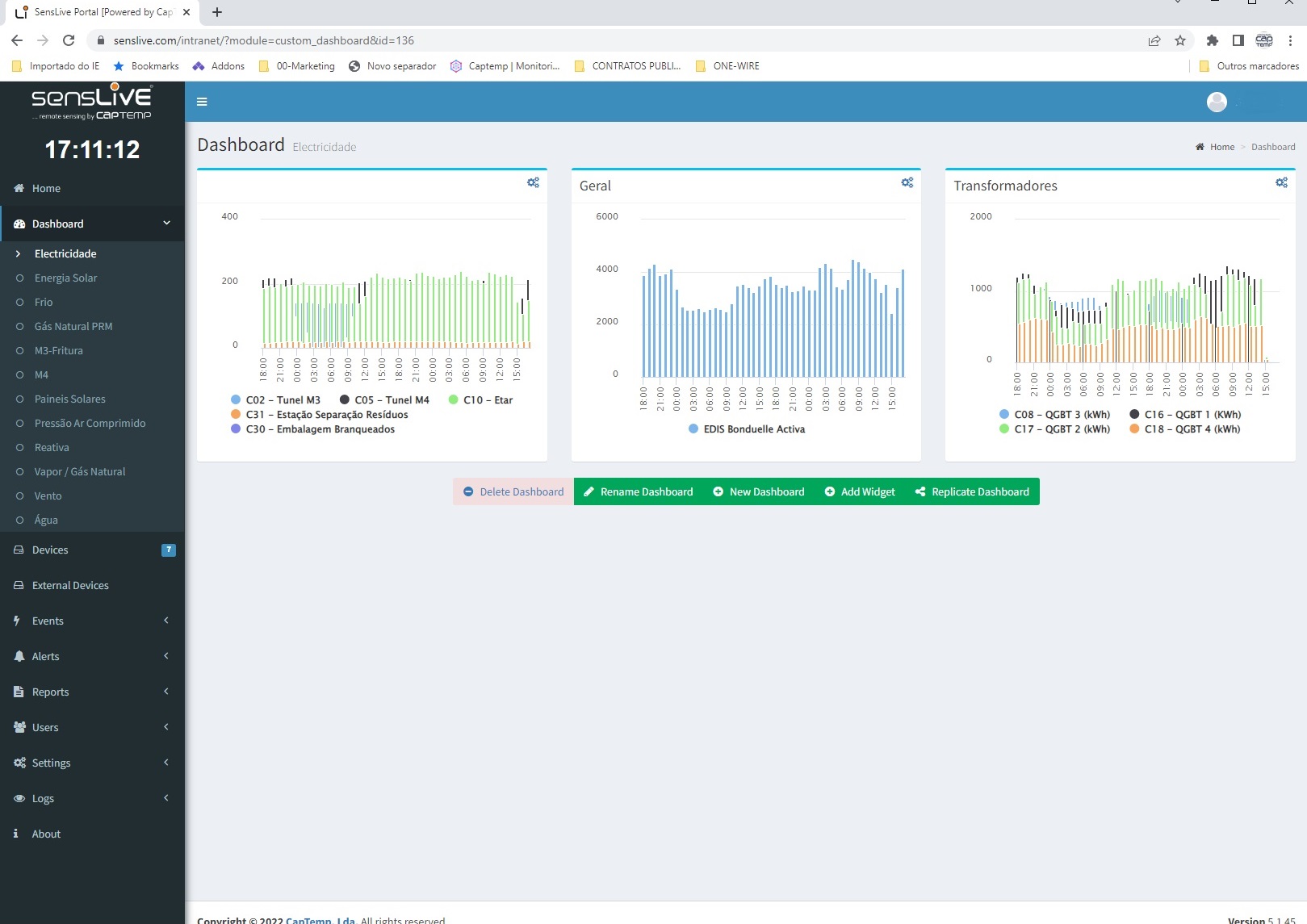Toggle EDIS Bonduelle Activa legend series
The image size is (1307, 924).
[x=753, y=429]
